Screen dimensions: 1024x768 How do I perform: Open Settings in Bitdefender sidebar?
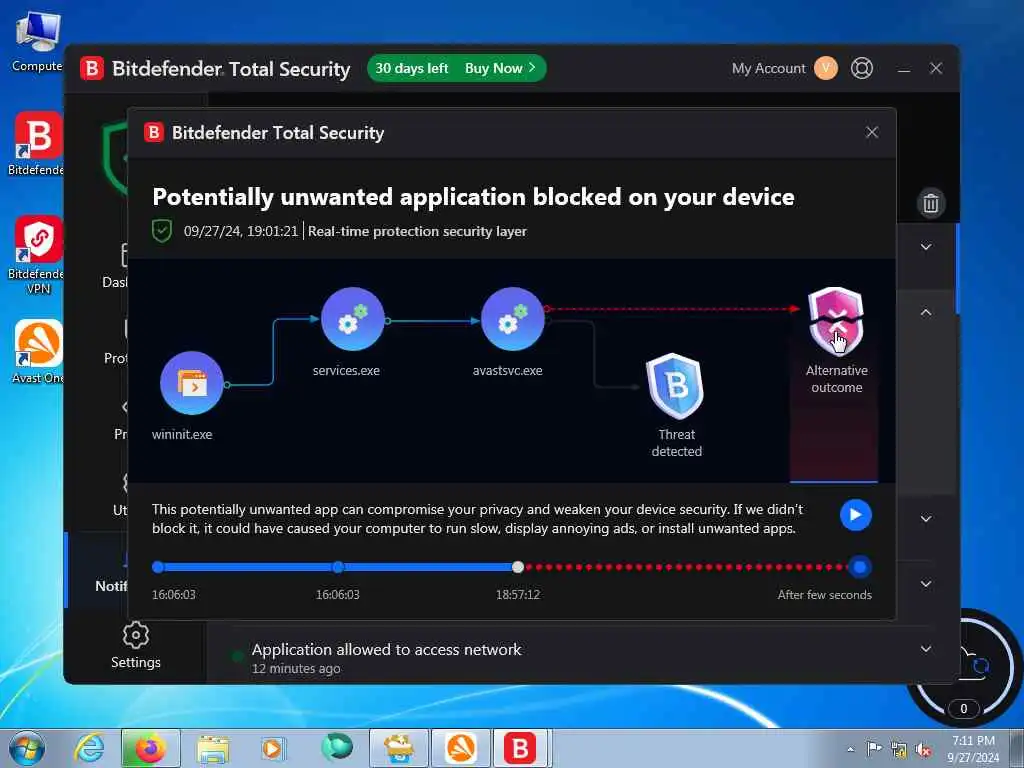[x=135, y=646]
